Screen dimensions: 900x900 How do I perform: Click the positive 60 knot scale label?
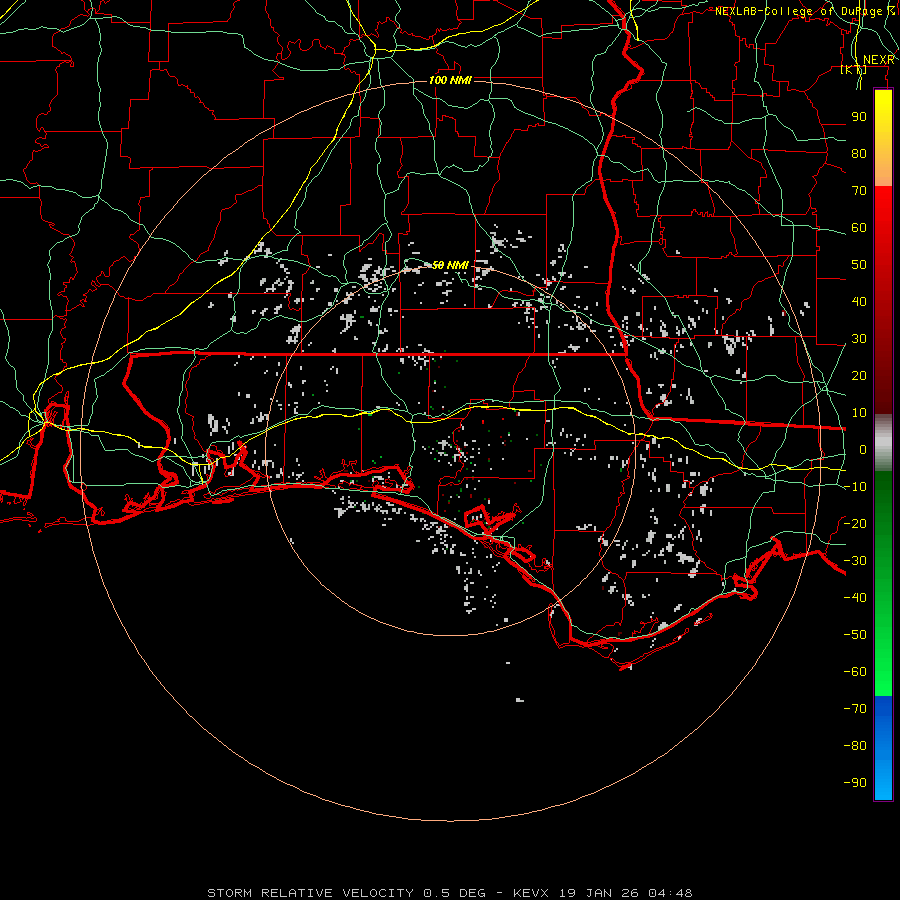[x=859, y=228]
